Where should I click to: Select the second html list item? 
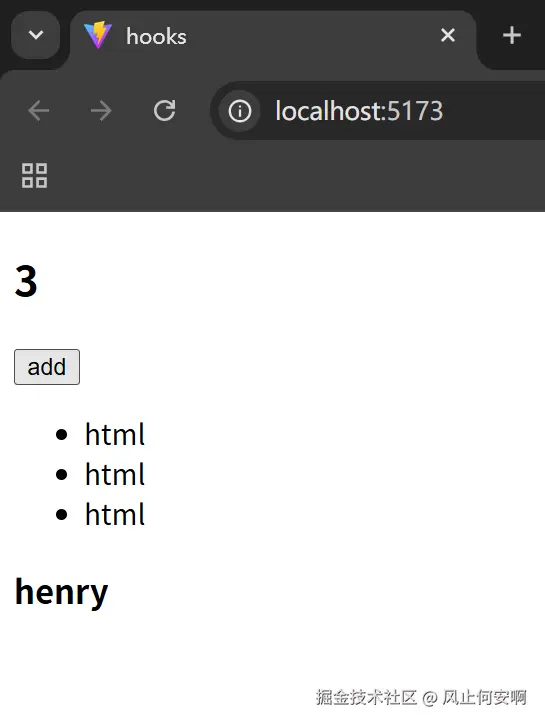115,474
